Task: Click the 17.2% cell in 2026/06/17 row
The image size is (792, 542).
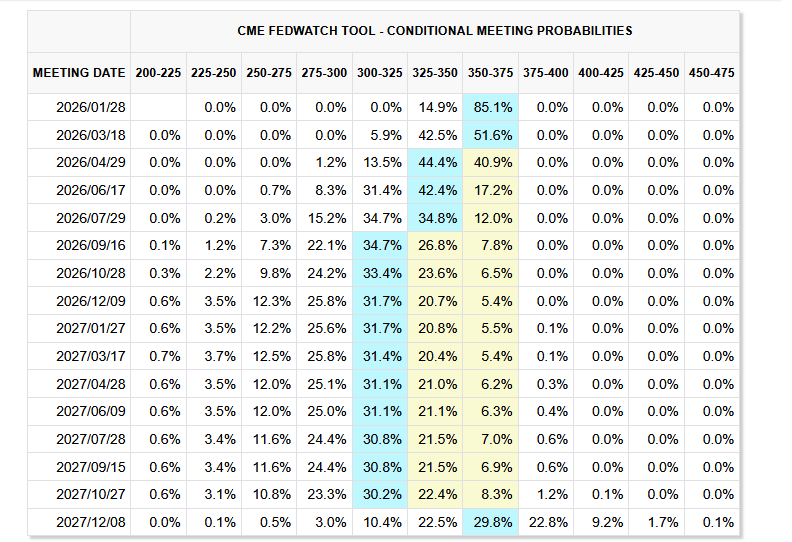Action: [x=491, y=190]
